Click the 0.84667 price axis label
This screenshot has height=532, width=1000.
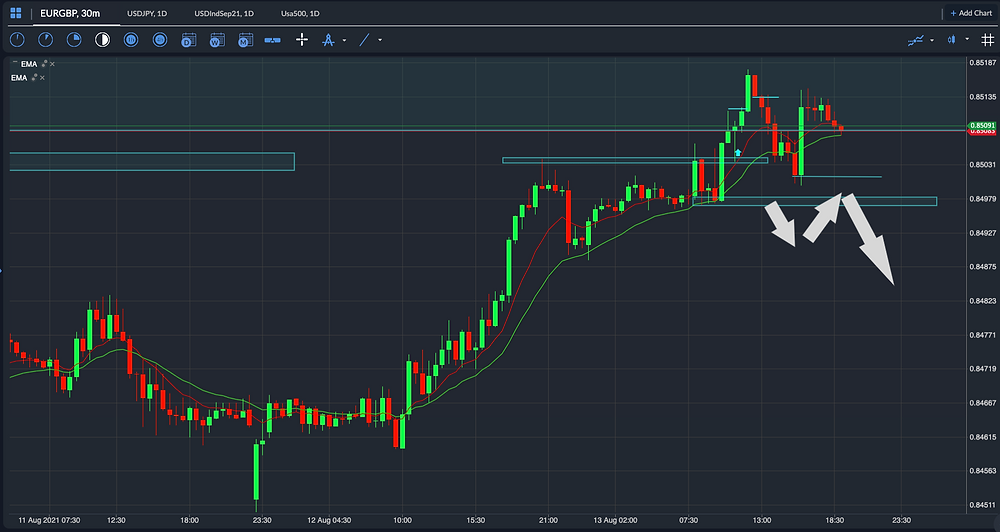[983, 403]
